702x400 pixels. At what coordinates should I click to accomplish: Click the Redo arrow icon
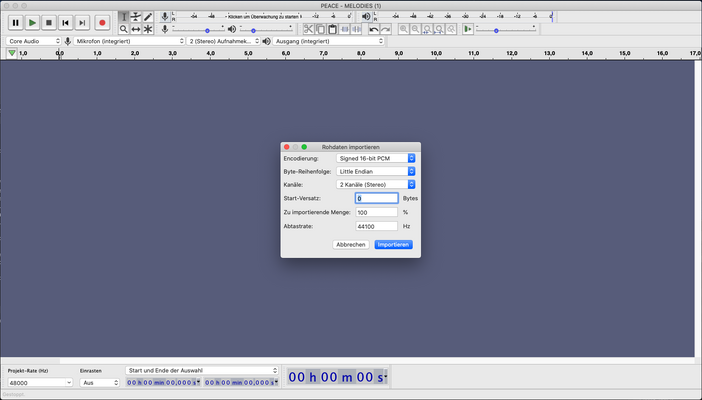(385, 29)
